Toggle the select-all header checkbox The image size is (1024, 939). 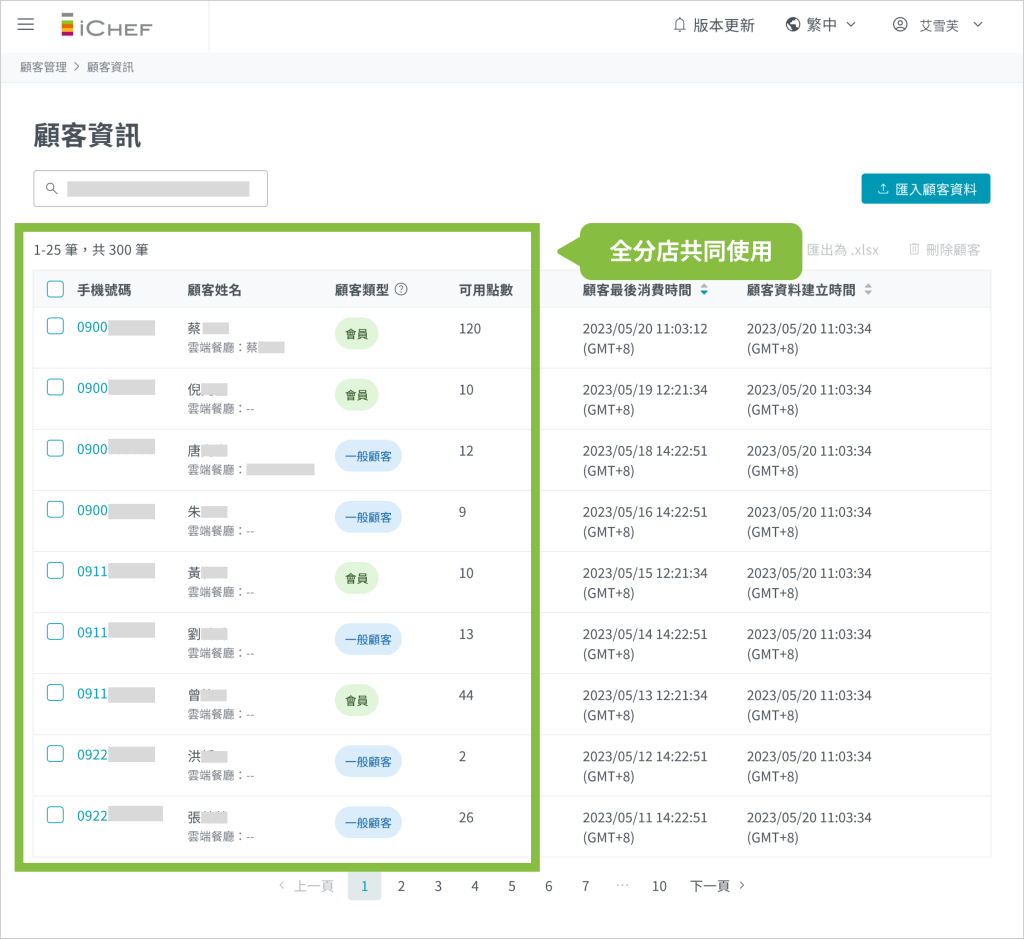point(56,290)
